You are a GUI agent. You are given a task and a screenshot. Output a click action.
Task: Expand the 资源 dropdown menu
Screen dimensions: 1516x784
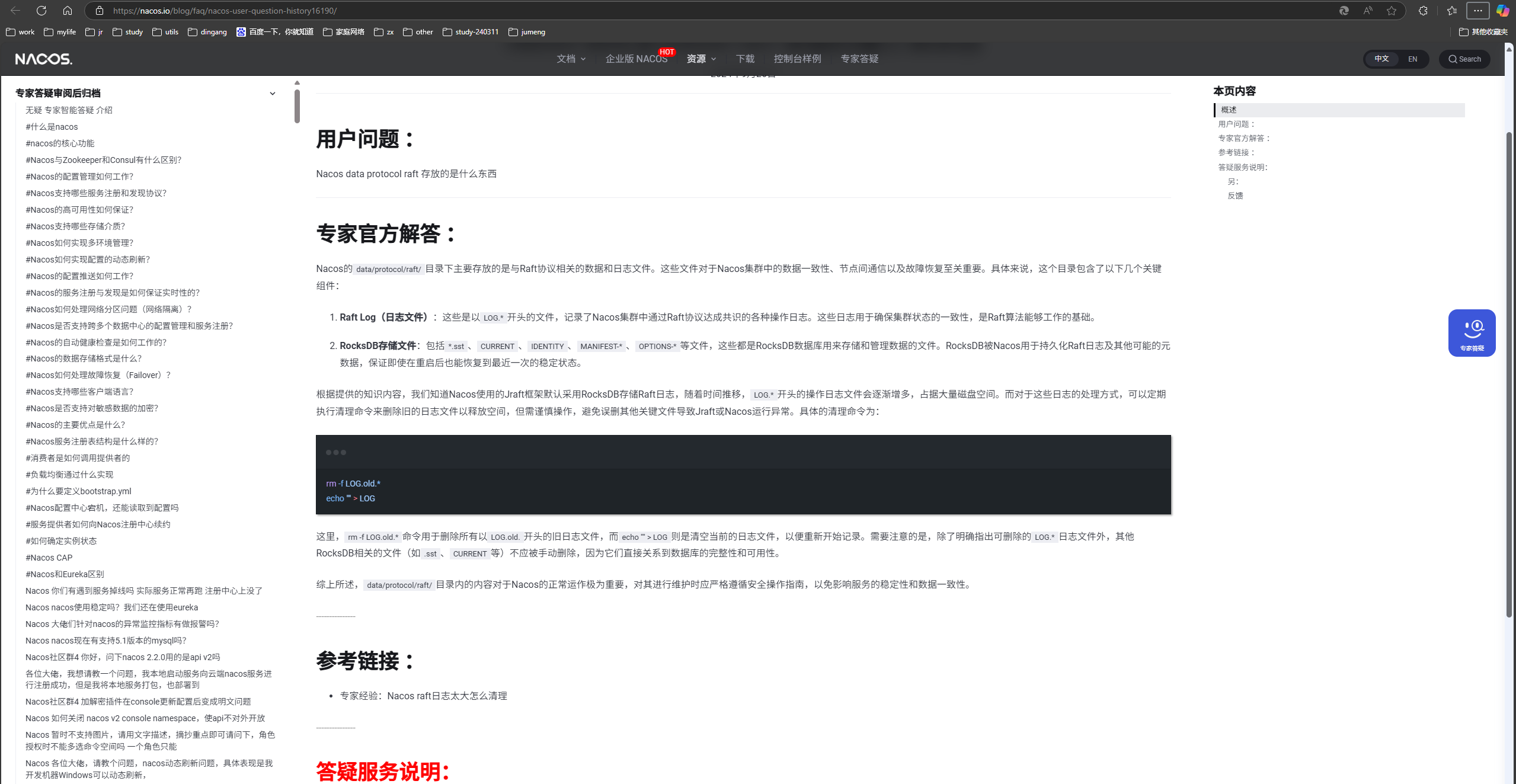[701, 59]
